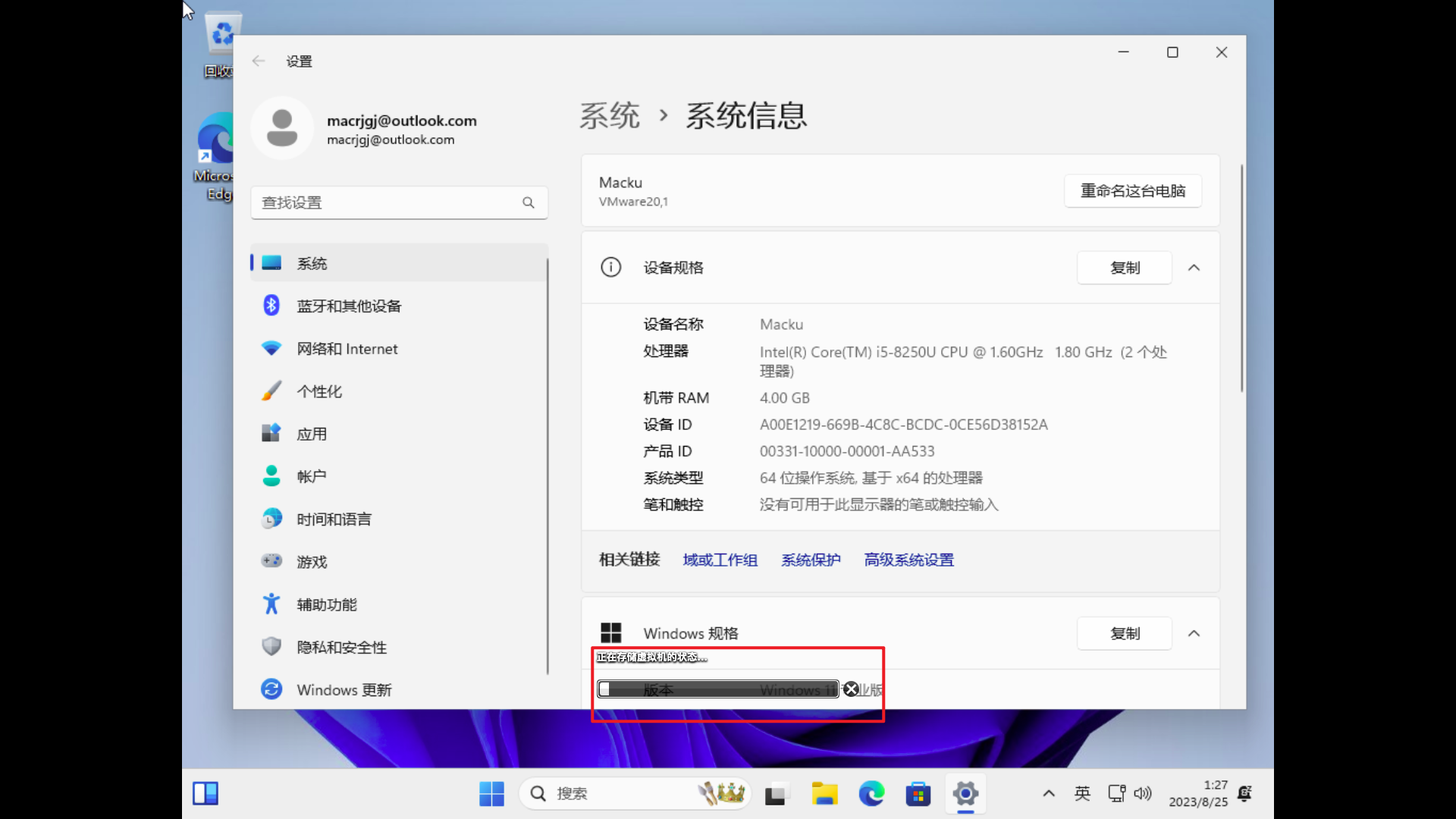This screenshot has width=1456, height=819.
Task: Select the Microsoft Edge desktop shortcut
Action: (x=215, y=157)
